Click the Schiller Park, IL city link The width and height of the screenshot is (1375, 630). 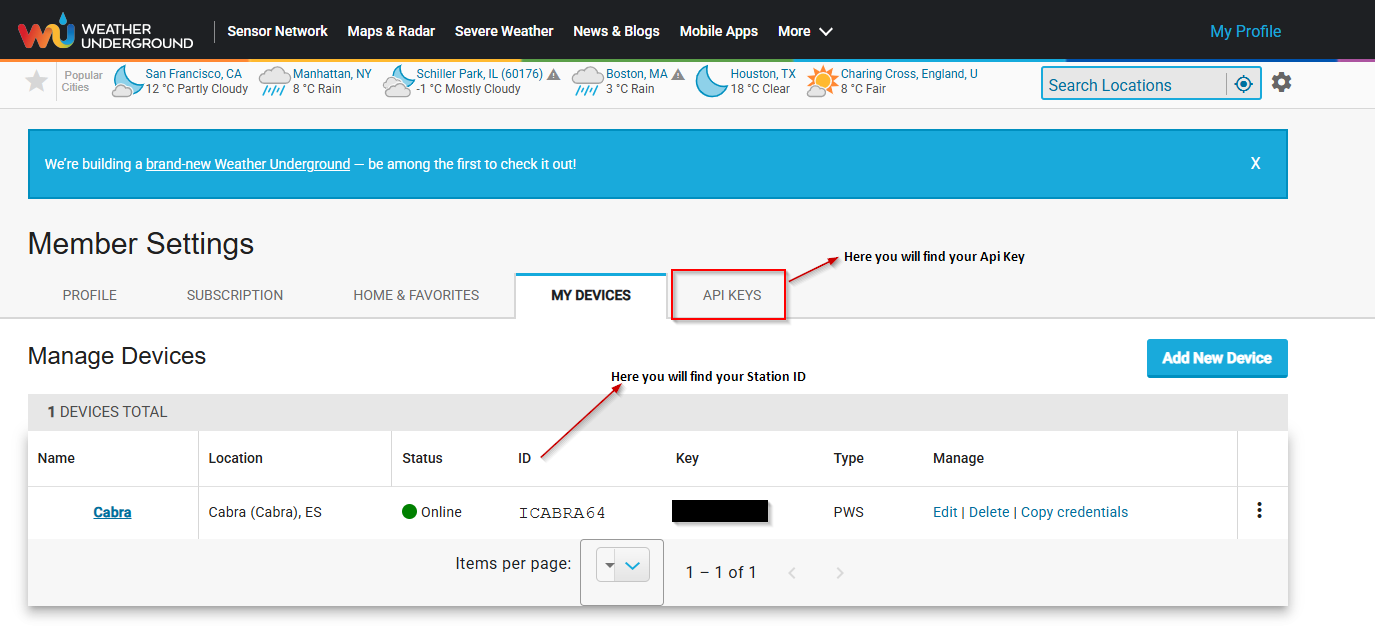point(480,74)
